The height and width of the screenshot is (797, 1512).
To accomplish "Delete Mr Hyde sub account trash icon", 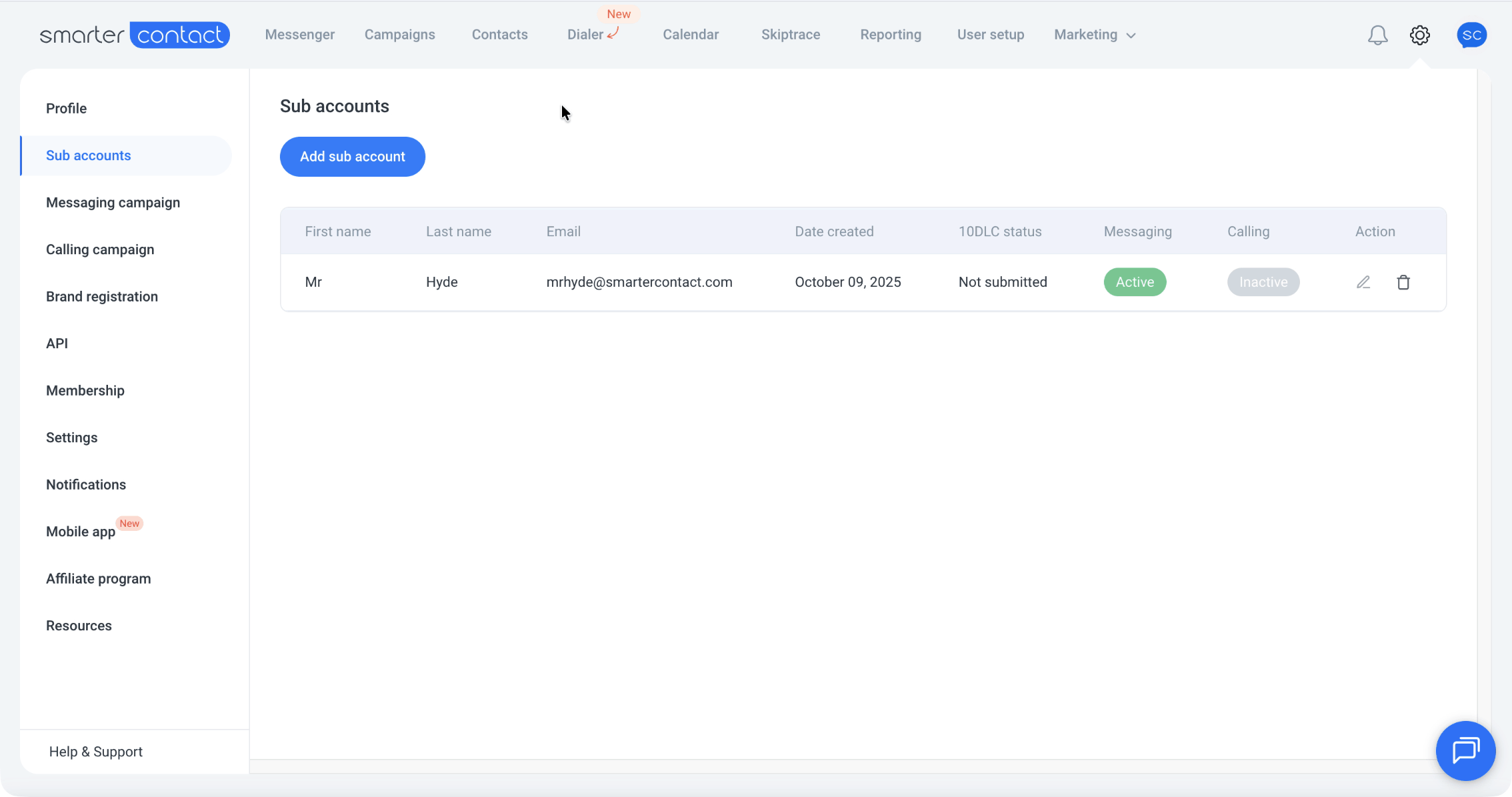I will tap(1403, 282).
